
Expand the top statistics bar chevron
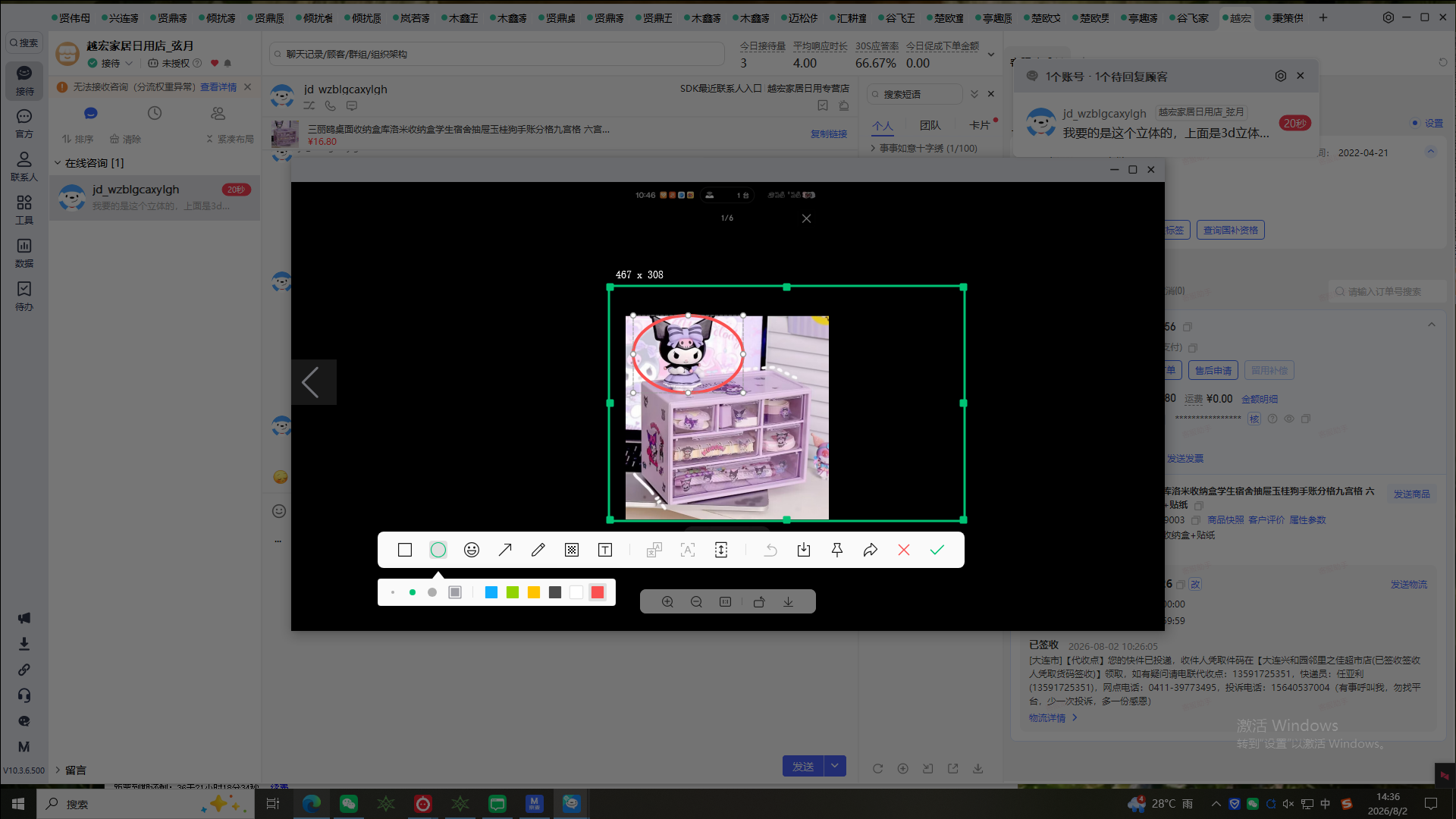990,55
